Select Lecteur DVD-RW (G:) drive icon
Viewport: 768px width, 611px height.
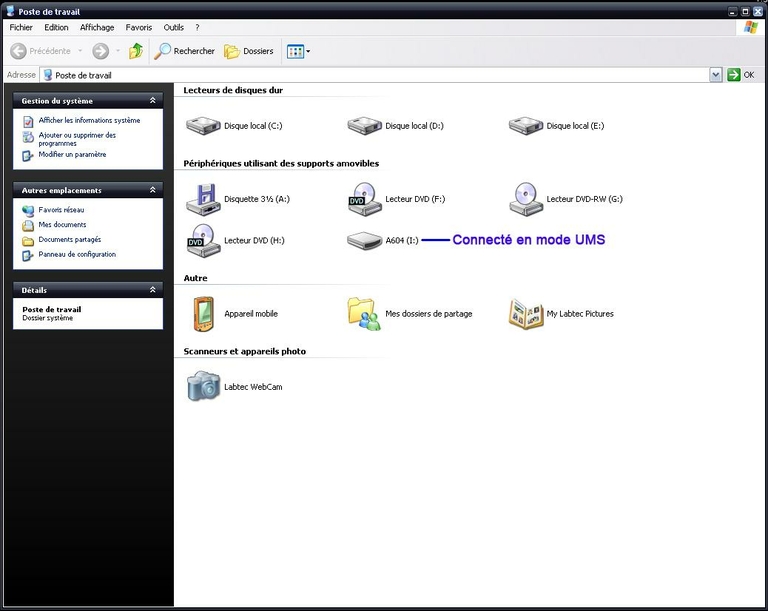pyautogui.click(x=526, y=199)
